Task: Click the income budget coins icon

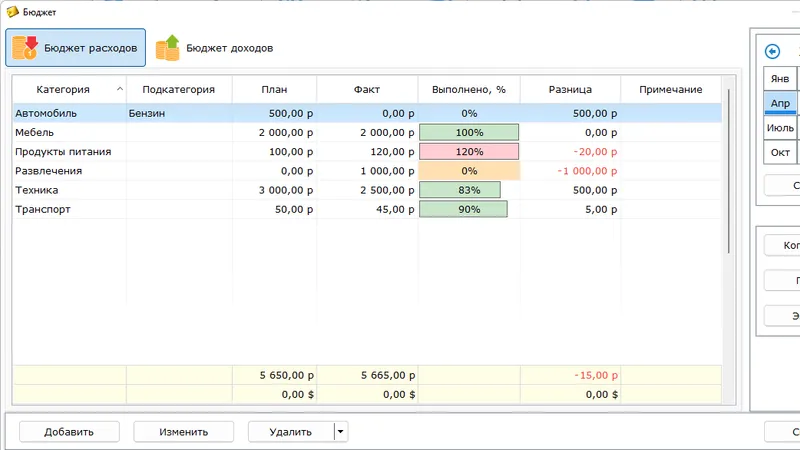Action: pyautogui.click(x=168, y=47)
